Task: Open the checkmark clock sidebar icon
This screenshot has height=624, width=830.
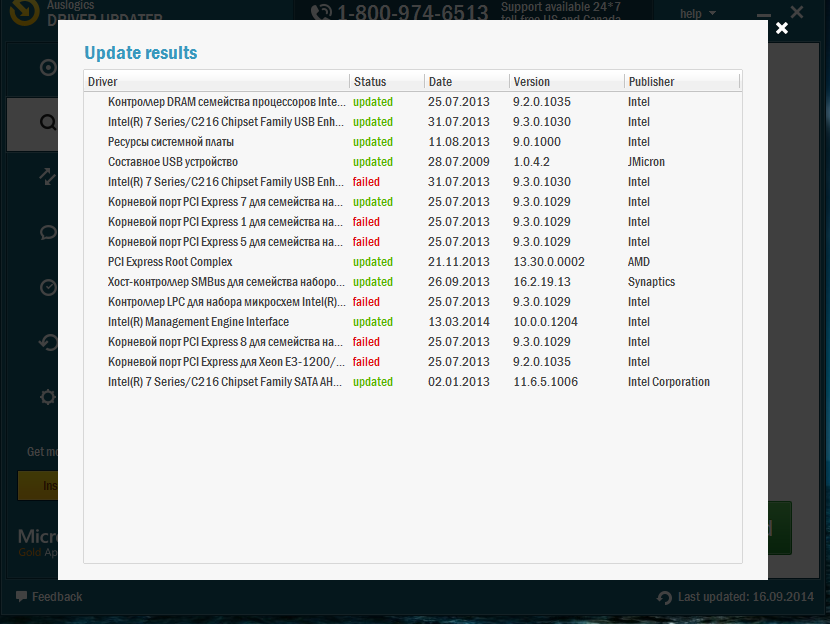Action: (x=48, y=287)
